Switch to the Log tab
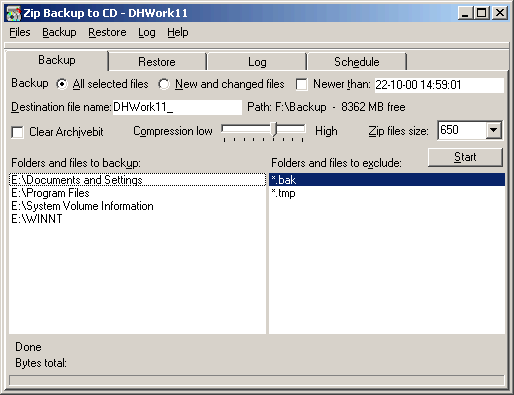The image size is (514, 395). 257,62
